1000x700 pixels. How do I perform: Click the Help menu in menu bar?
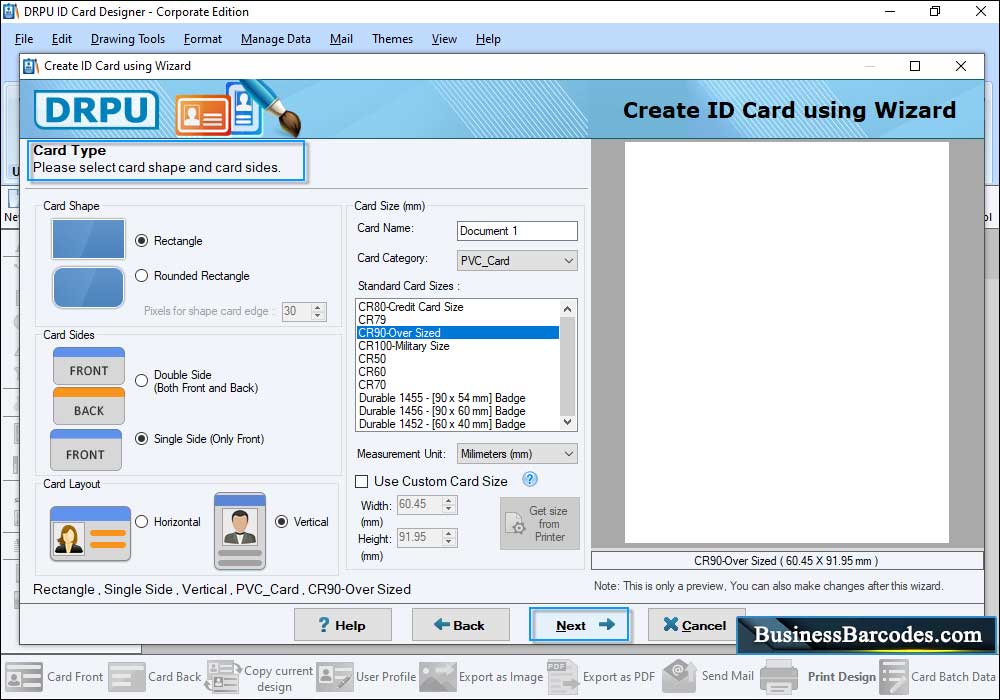[x=488, y=39]
